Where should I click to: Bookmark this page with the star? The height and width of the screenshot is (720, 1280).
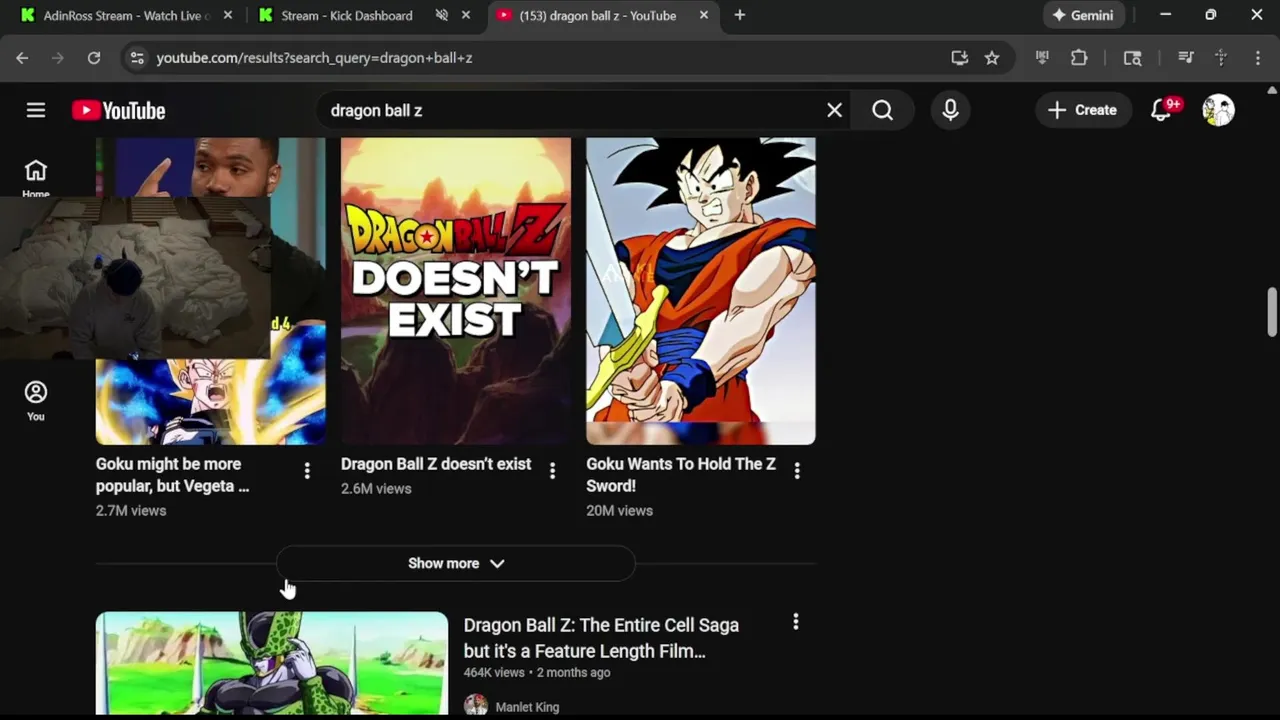click(992, 58)
